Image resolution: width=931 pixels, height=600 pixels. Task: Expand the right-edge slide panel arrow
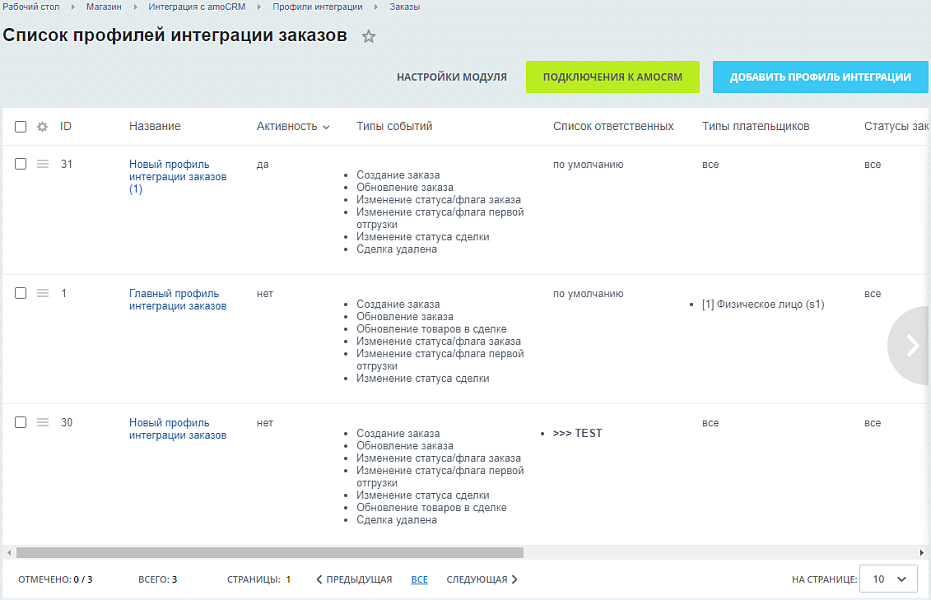pyautogui.click(x=911, y=345)
